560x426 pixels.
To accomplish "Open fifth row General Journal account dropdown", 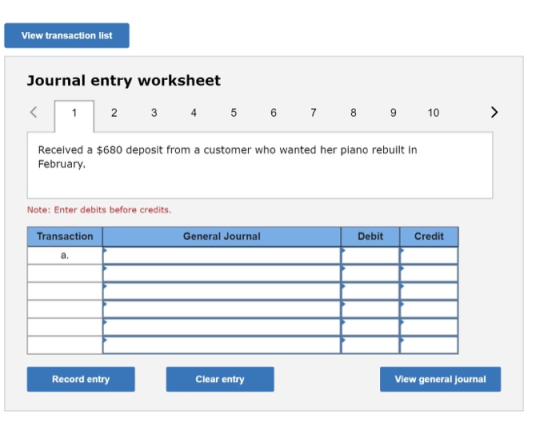I will 221,327.
